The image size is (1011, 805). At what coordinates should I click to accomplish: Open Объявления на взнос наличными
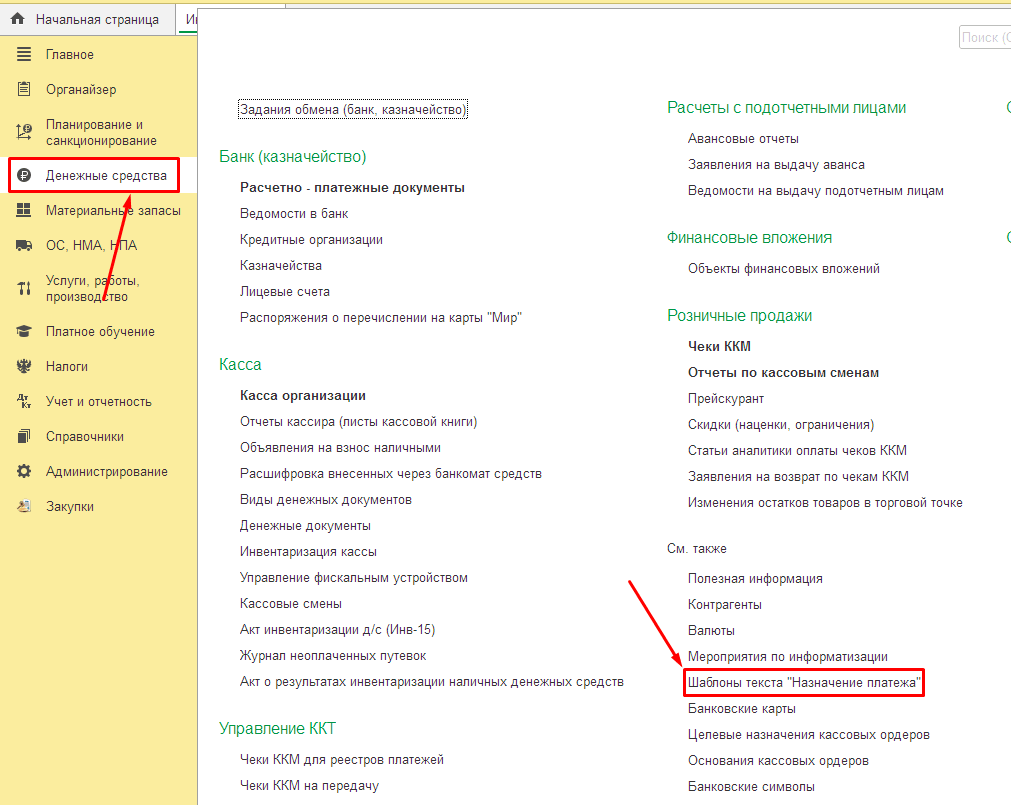(x=340, y=448)
